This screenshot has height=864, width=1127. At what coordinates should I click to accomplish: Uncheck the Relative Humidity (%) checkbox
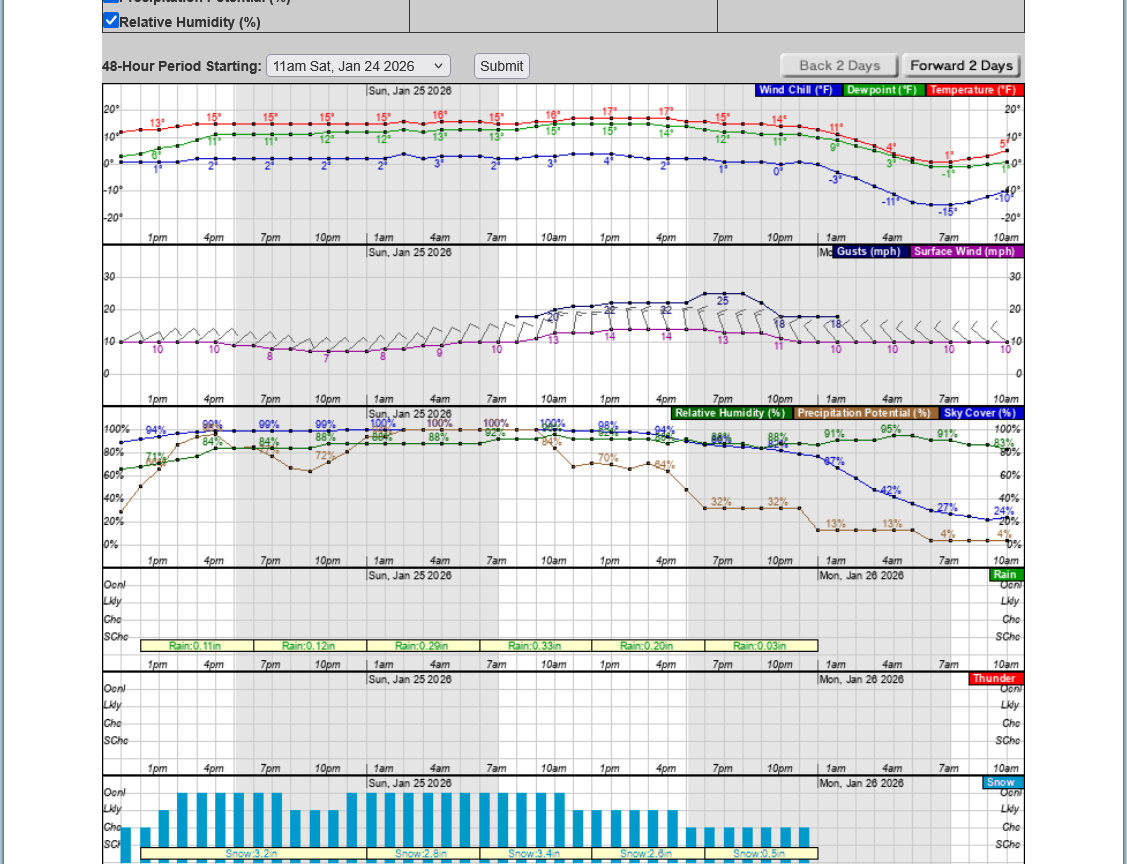click(111, 20)
